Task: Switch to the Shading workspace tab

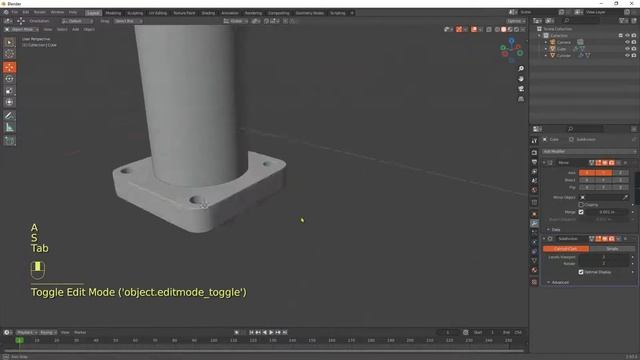Action: tap(208, 13)
